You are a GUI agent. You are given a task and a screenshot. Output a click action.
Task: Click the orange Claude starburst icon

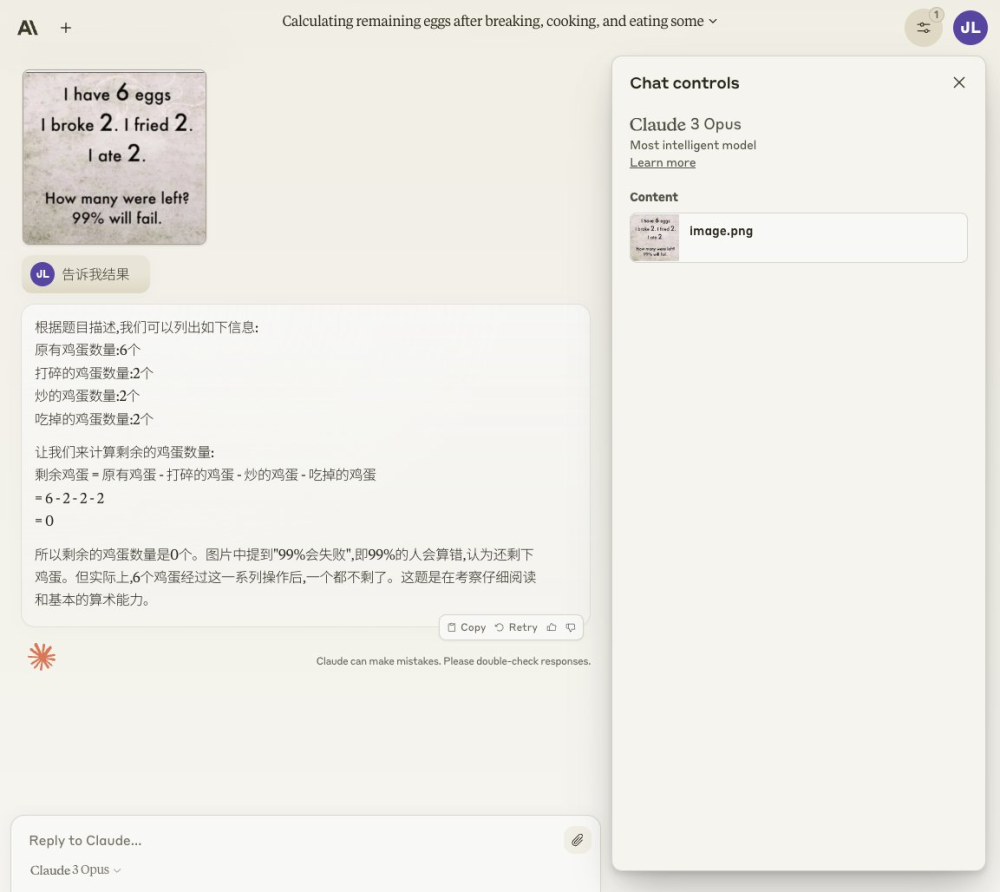(42, 657)
